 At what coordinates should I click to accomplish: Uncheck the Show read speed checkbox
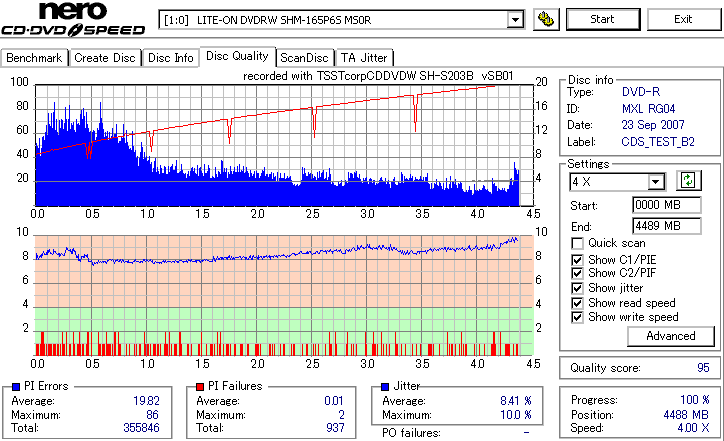coord(577,303)
